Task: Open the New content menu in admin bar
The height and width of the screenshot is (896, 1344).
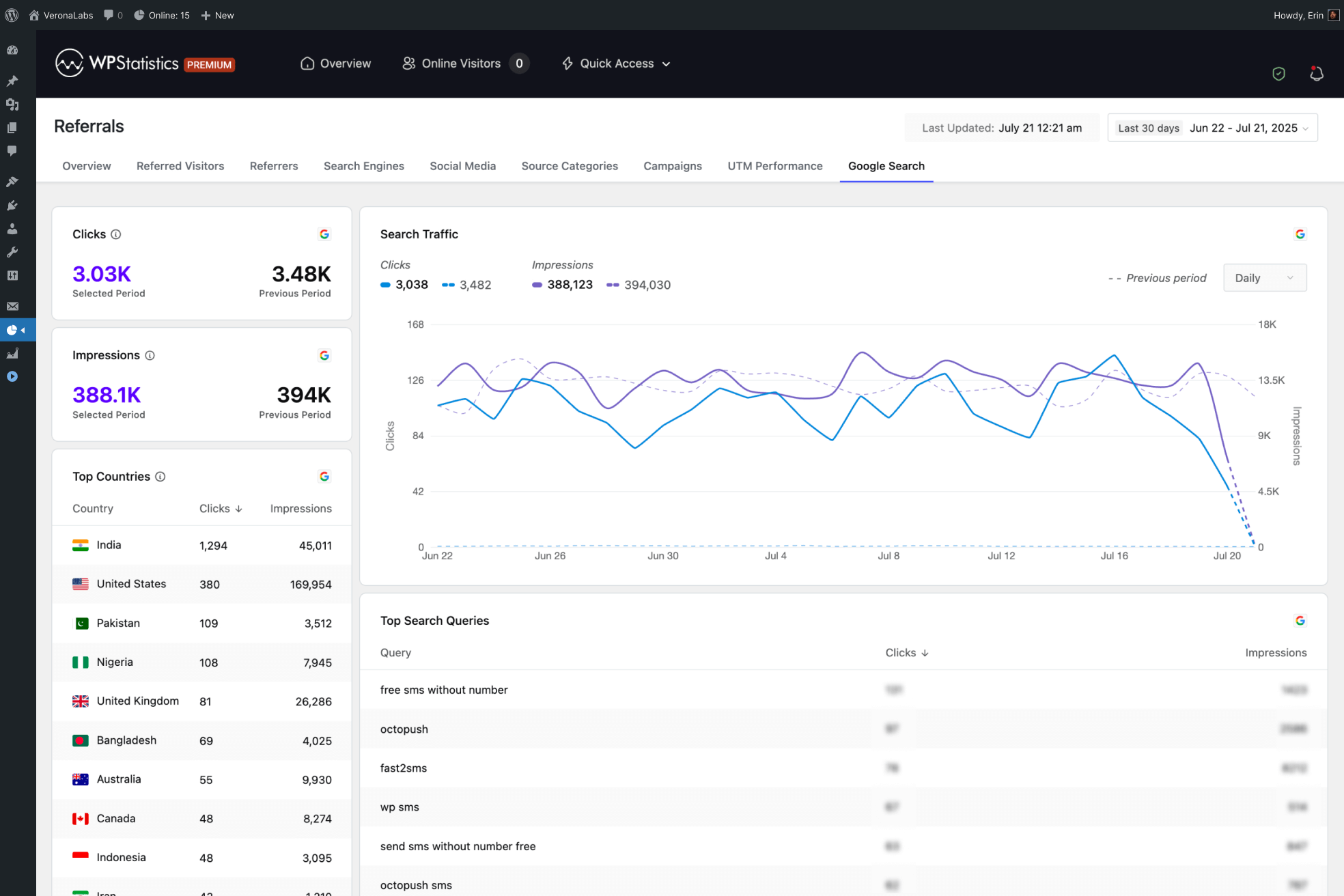Action: (217, 15)
